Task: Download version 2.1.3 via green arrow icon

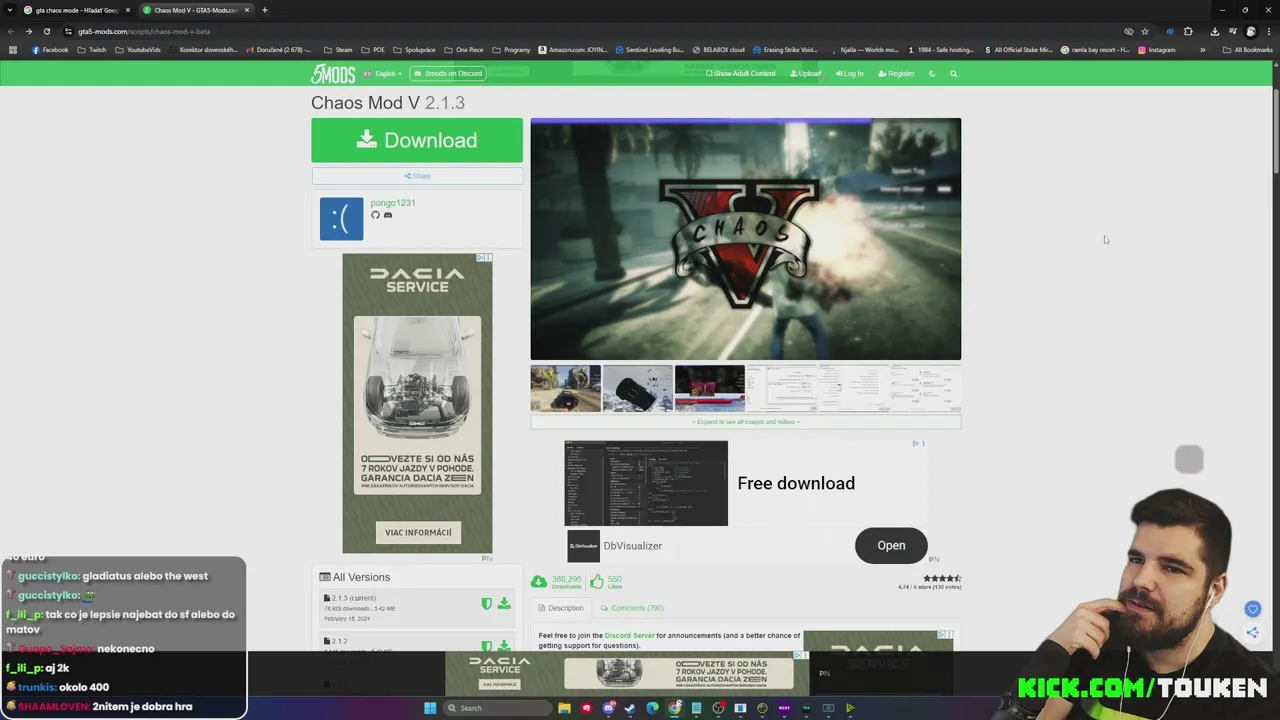Action: point(504,603)
